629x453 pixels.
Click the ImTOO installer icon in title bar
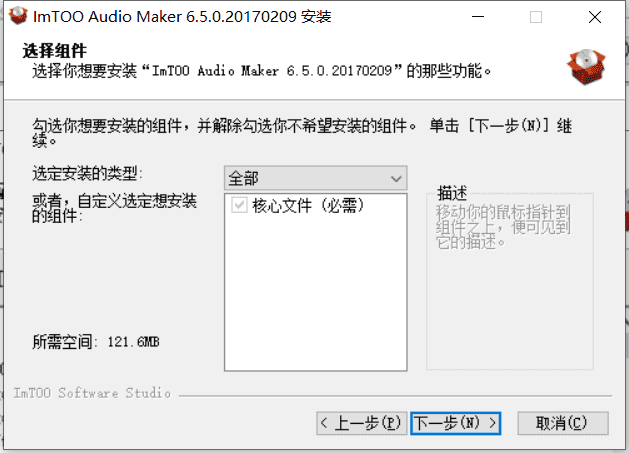[18, 16]
